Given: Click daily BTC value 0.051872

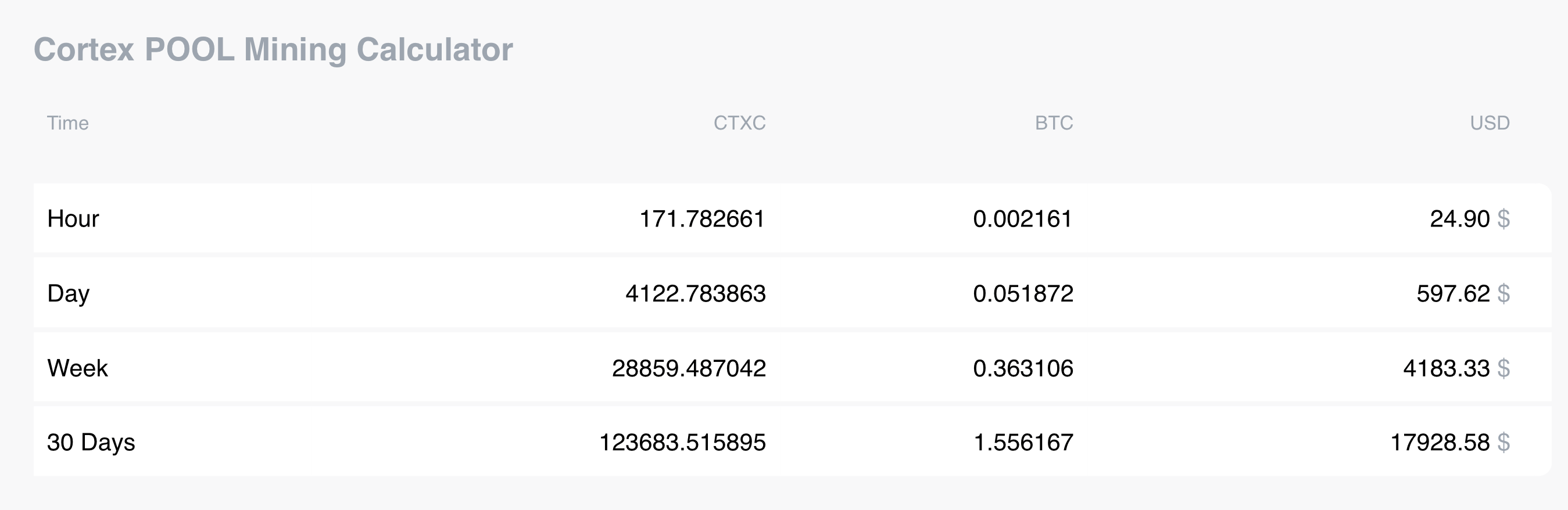Looking at the screenshot, I should 1023,293.
